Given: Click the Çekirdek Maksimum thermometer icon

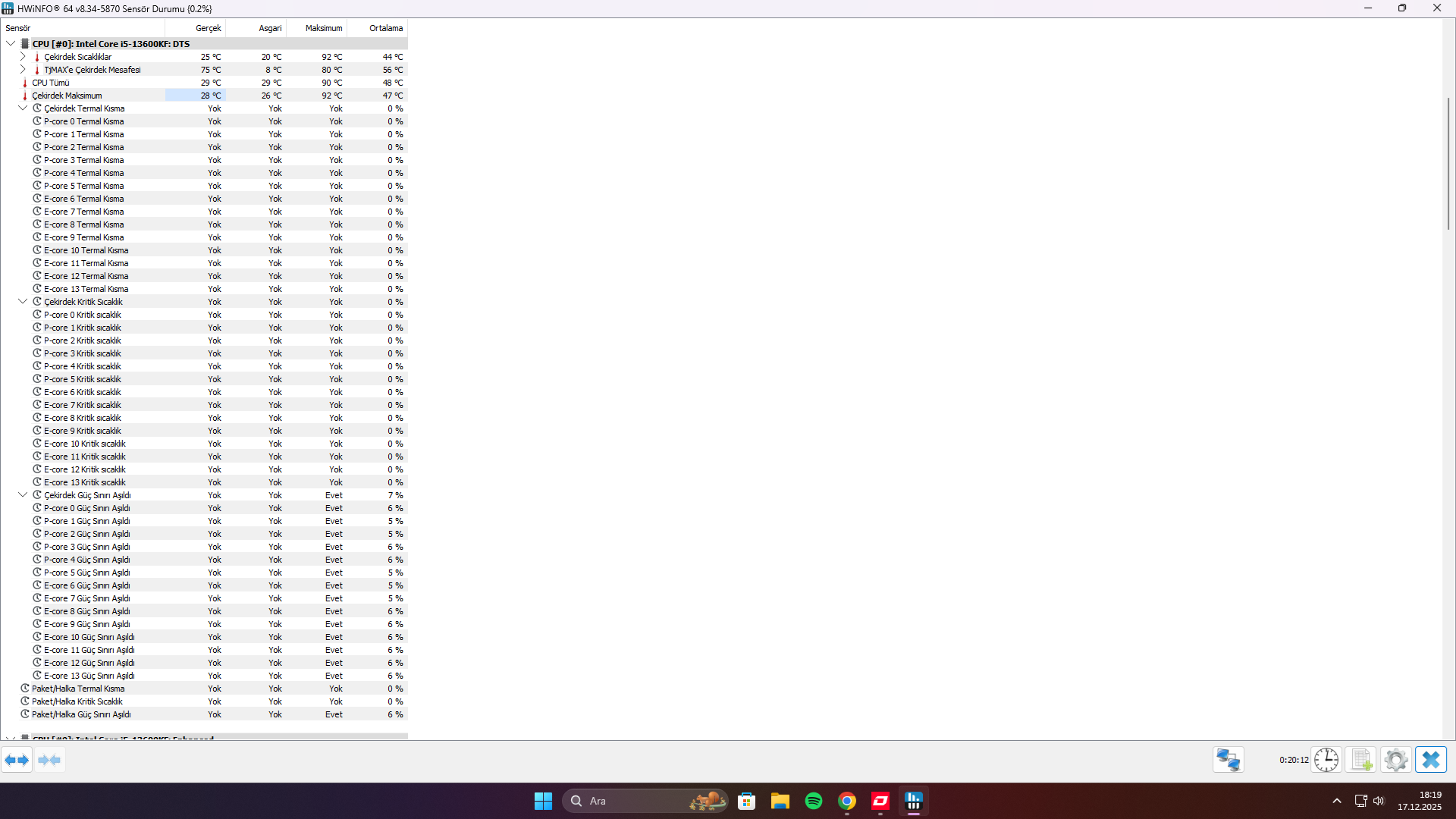Looking at the screenshot, I should point(25,96).
